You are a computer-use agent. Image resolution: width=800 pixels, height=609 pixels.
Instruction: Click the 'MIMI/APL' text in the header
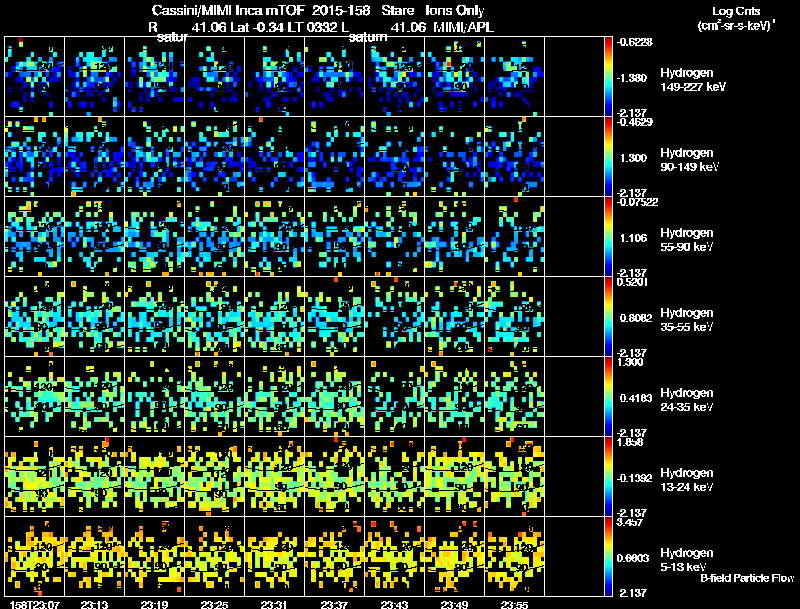[x=464, y=27]
